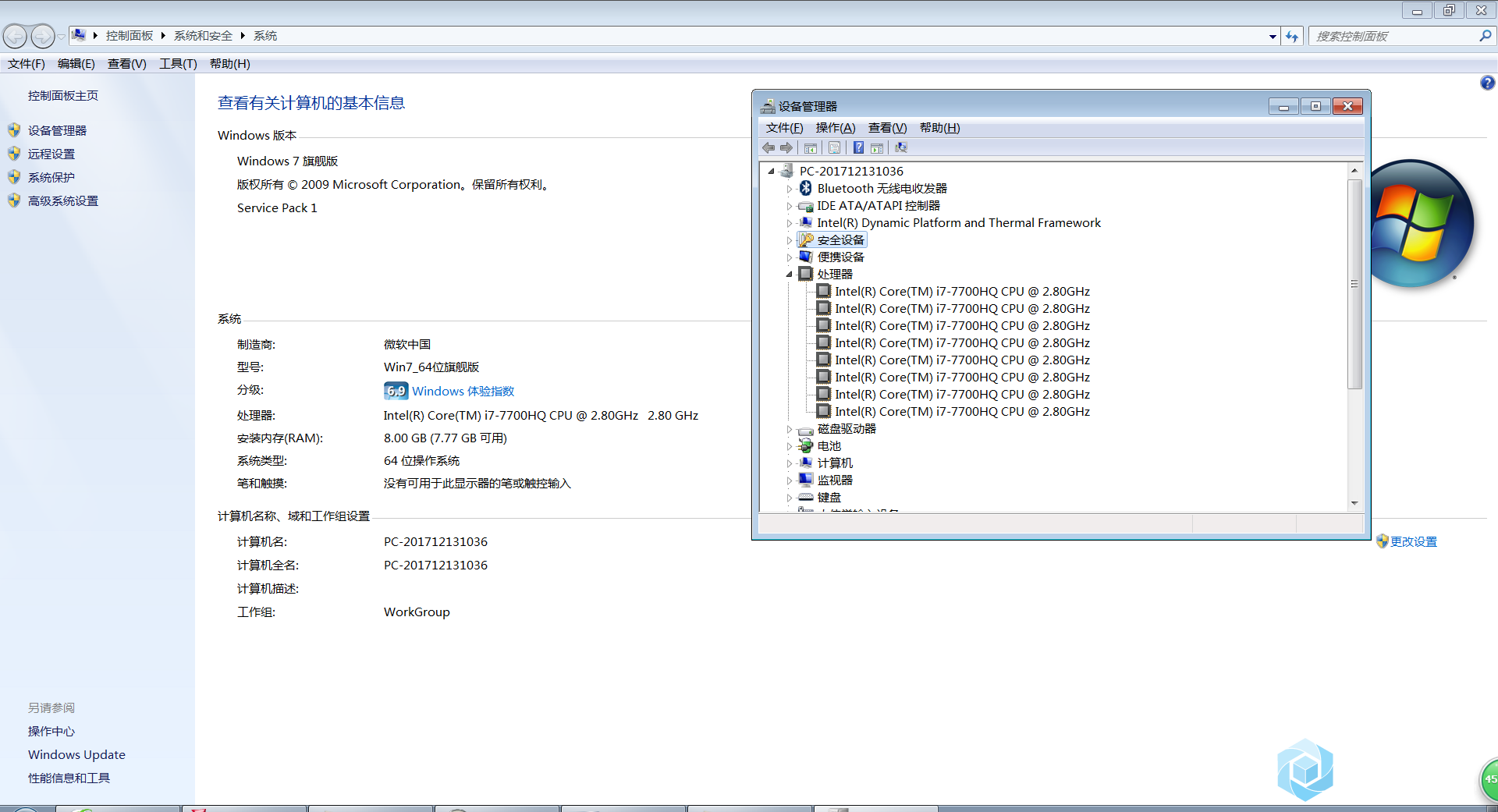Open the 帮助(H) menu in Device Manager
This screenshot has width=1498, height=812.
click(x=939, y=128)
